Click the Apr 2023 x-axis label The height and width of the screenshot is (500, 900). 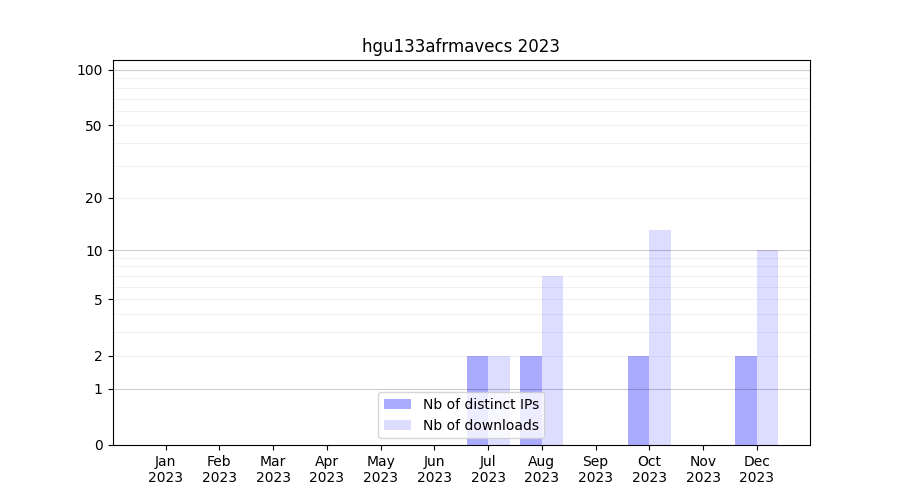(x=327, y=469)
